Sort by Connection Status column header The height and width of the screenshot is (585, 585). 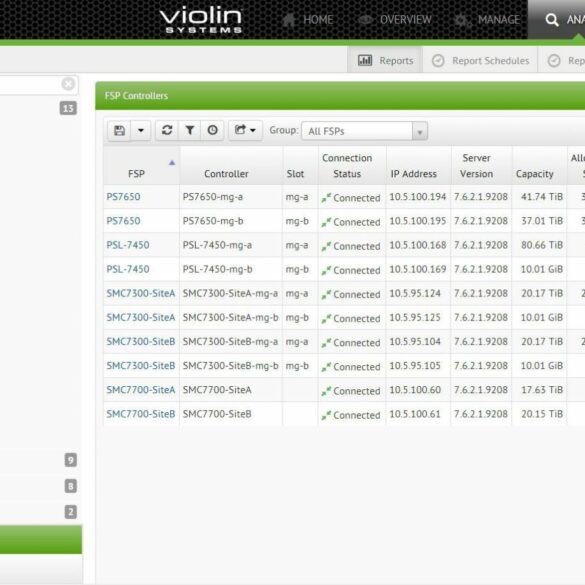pyautogui.click(x=352, y=166)
